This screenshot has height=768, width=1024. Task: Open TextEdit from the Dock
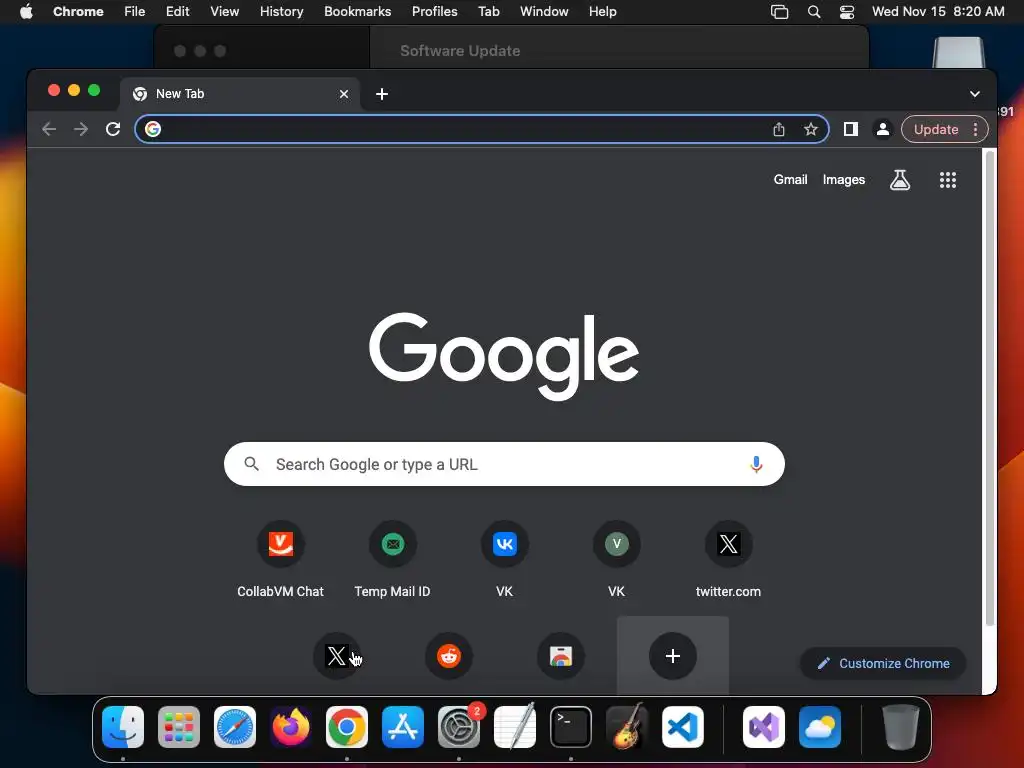click(x=515, y=727)
